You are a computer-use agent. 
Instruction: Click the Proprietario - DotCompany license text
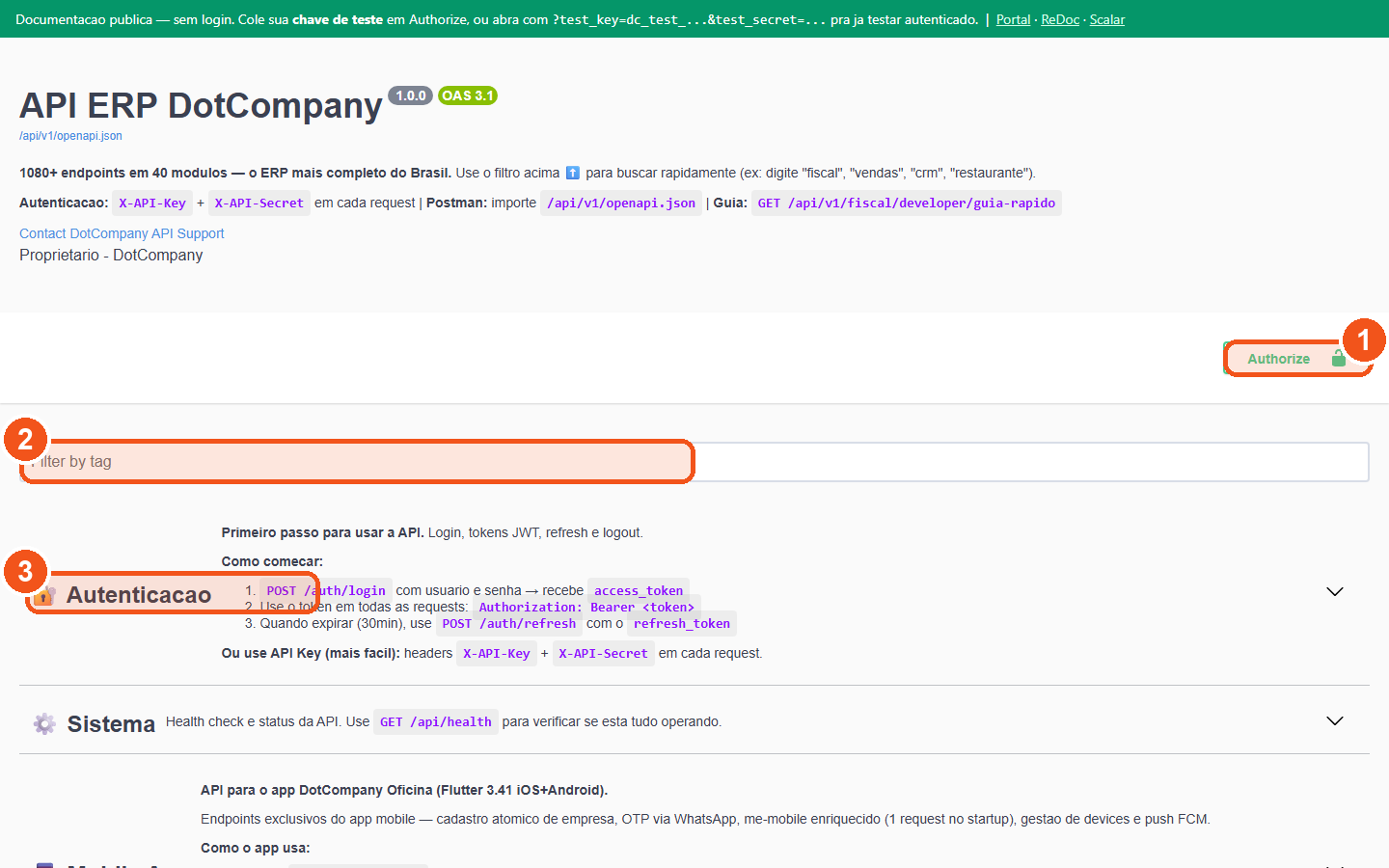pyautogui.click(x=111, y=256)
